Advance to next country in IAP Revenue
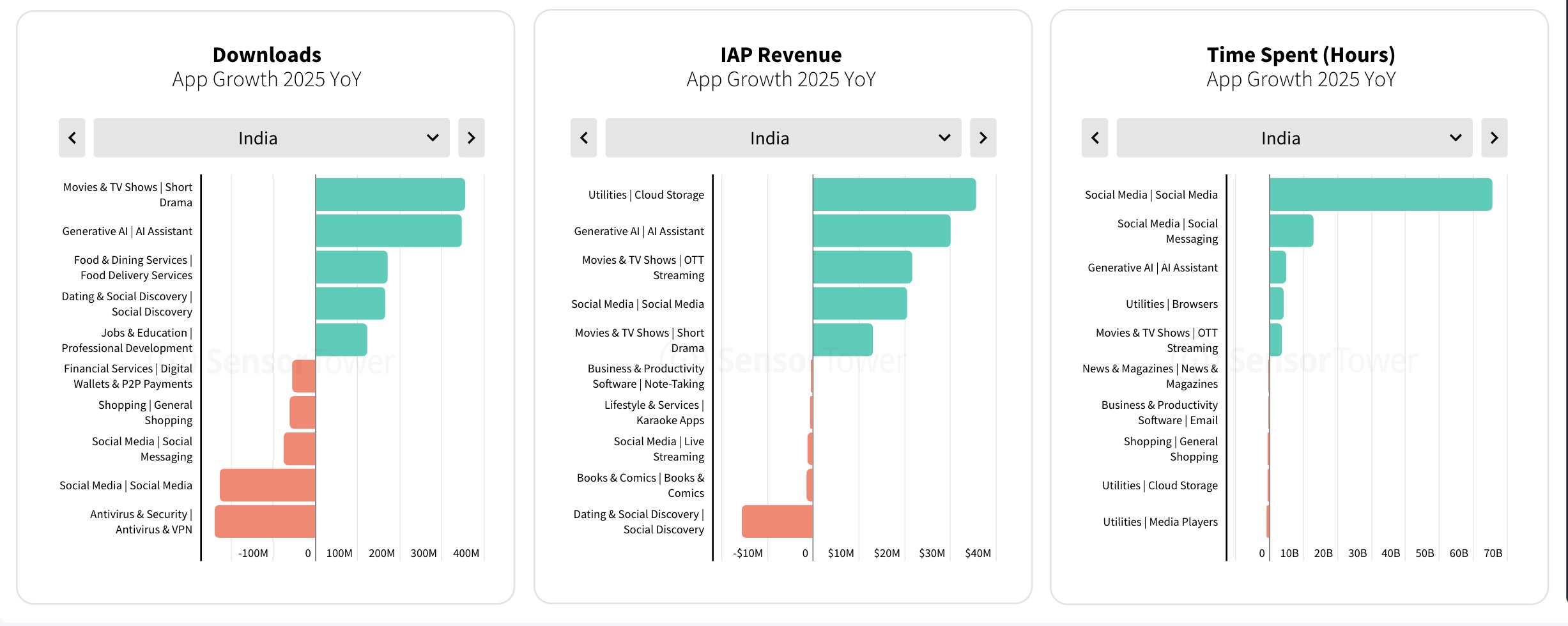 tap(983, 138)
